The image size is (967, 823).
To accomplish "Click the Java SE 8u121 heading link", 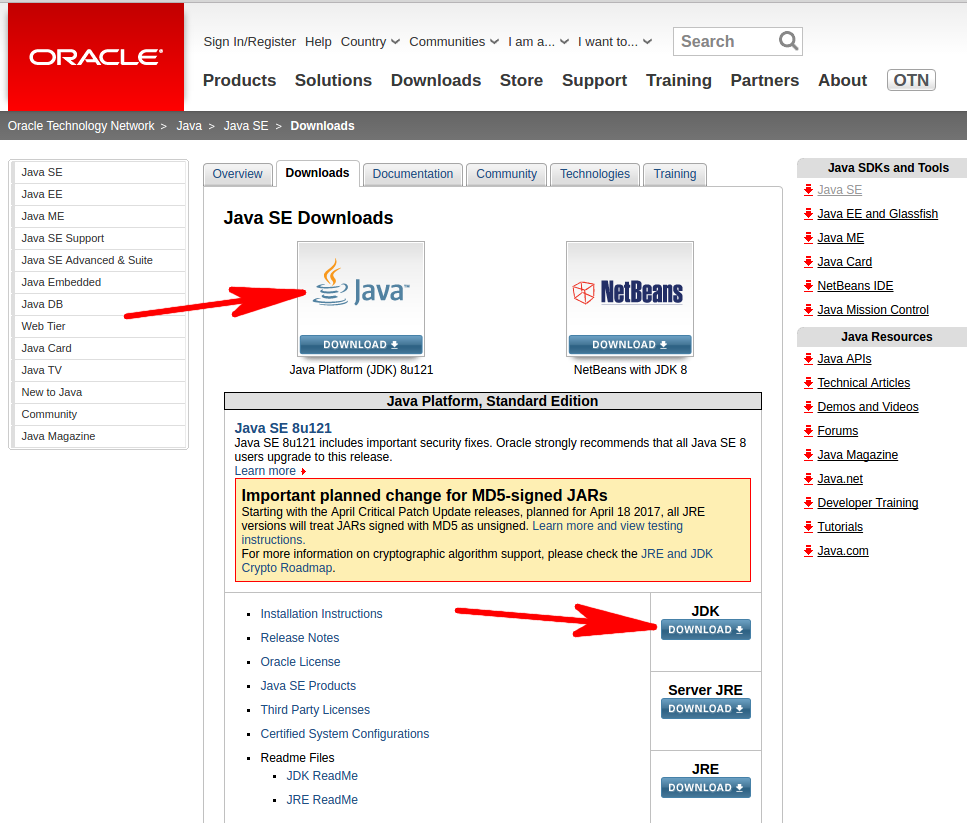I will [x=282, y=428].
